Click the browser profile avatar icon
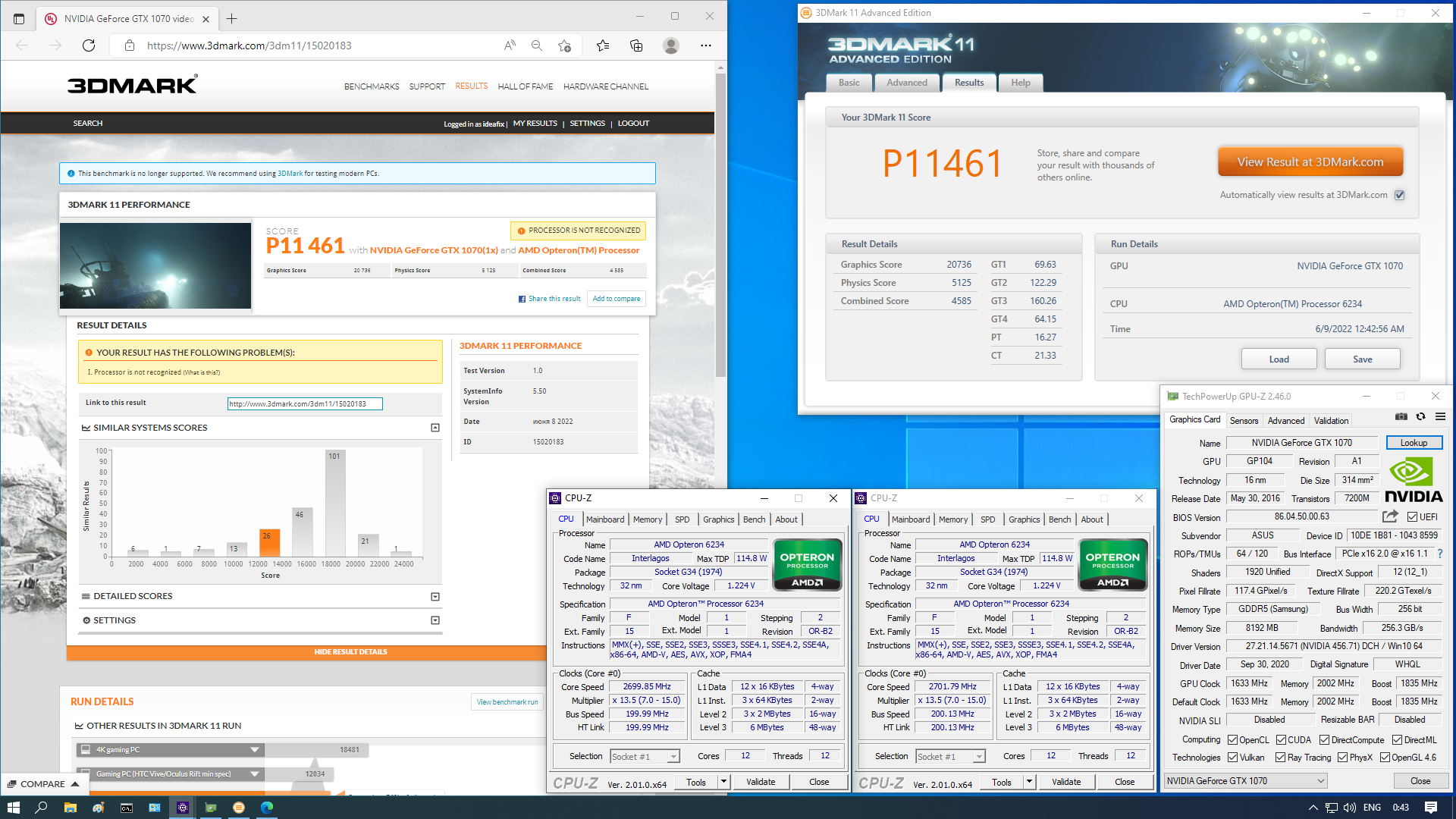The height and width of the screenshot is (819, 1456). (670, 45)
